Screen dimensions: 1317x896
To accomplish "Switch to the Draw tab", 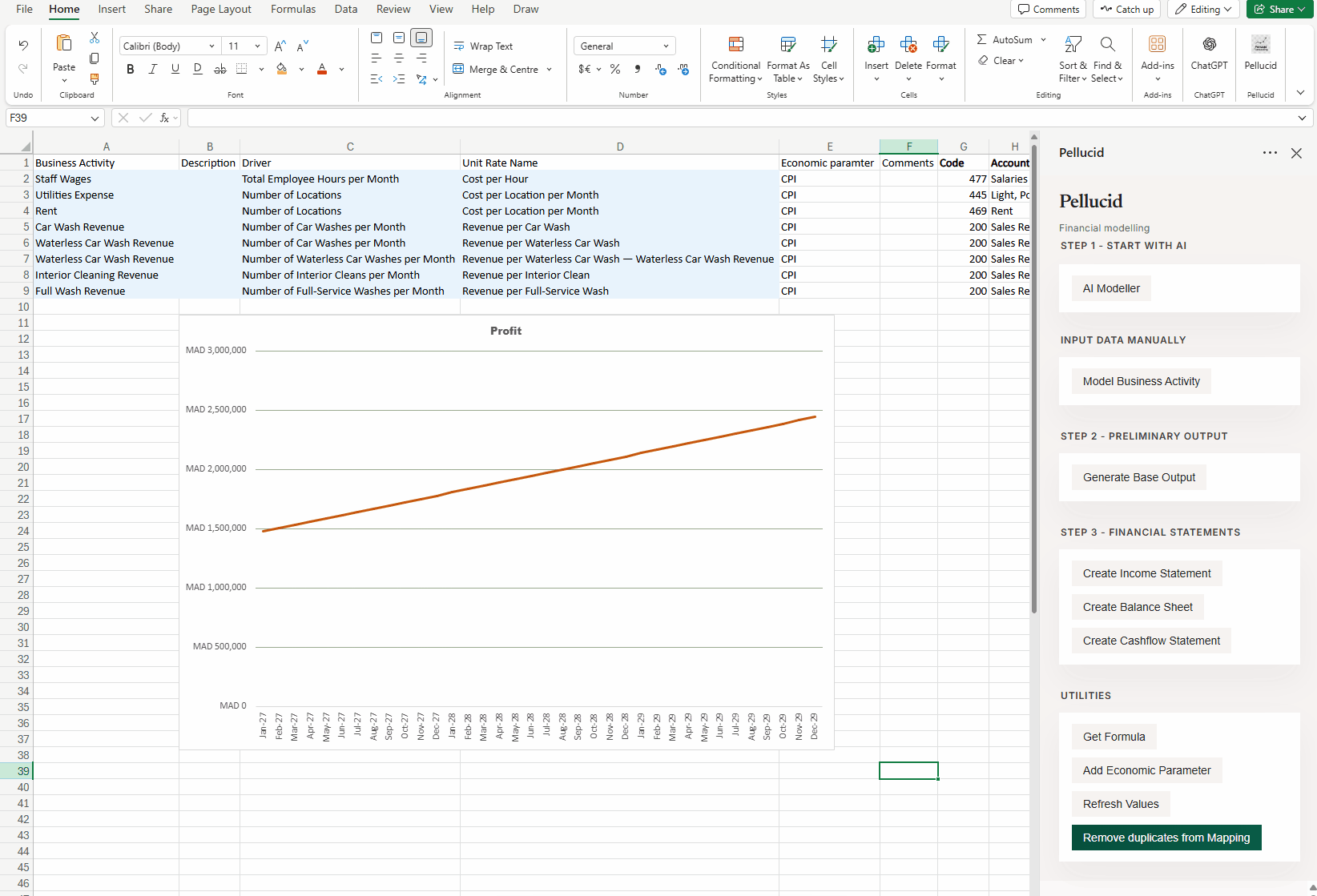I will coord(526,10).
